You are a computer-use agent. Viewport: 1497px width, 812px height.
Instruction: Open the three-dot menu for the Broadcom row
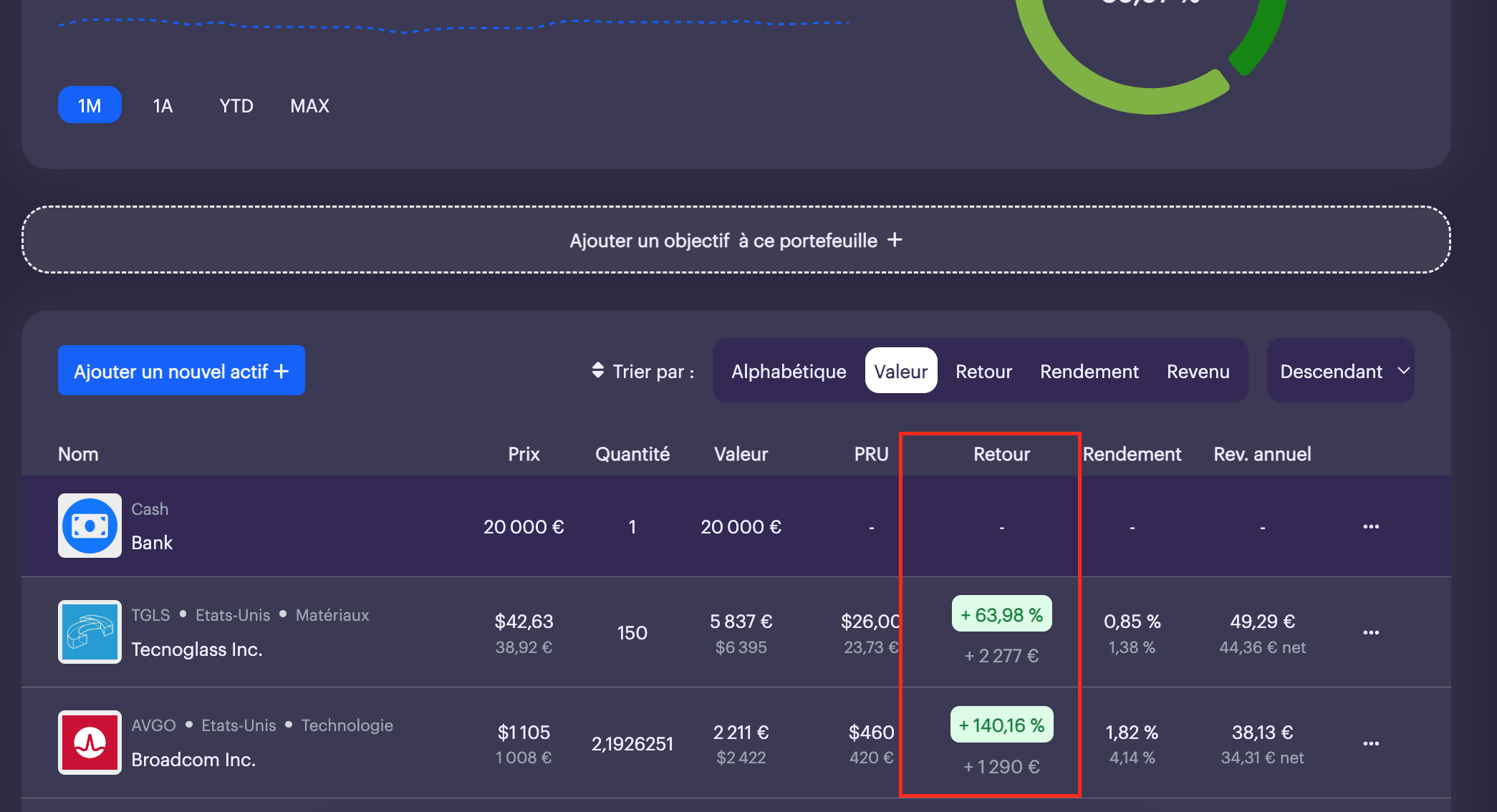point(1371,743)
